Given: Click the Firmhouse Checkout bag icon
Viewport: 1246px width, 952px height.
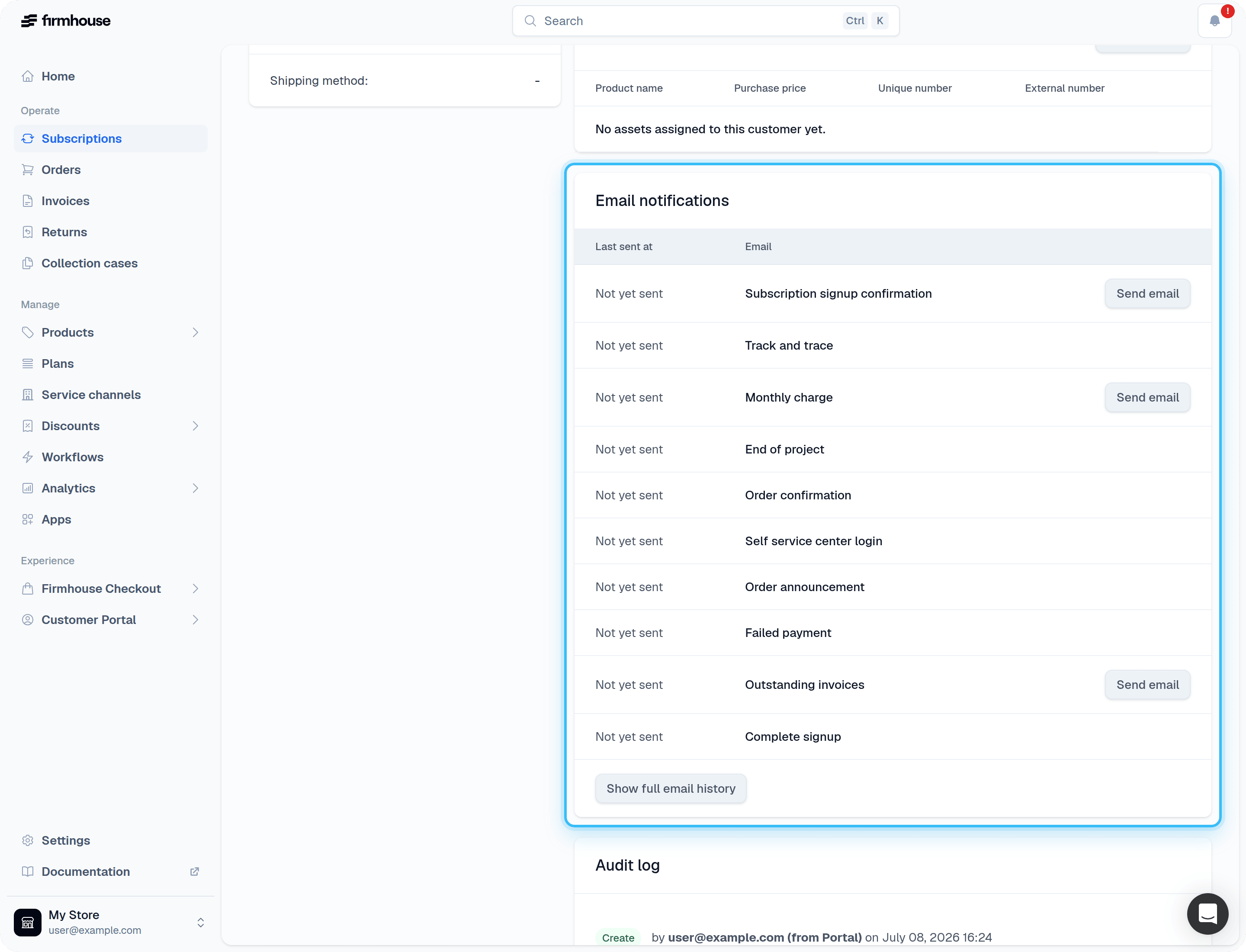Looking at the screenshot, I should [x=28, y=588].
